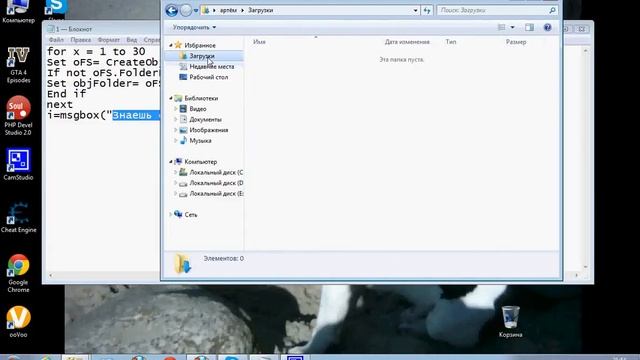The width and height of the screenshot is (640, 360).
Task: Expand the address bar path dropdown
Action: pos(416,11)
